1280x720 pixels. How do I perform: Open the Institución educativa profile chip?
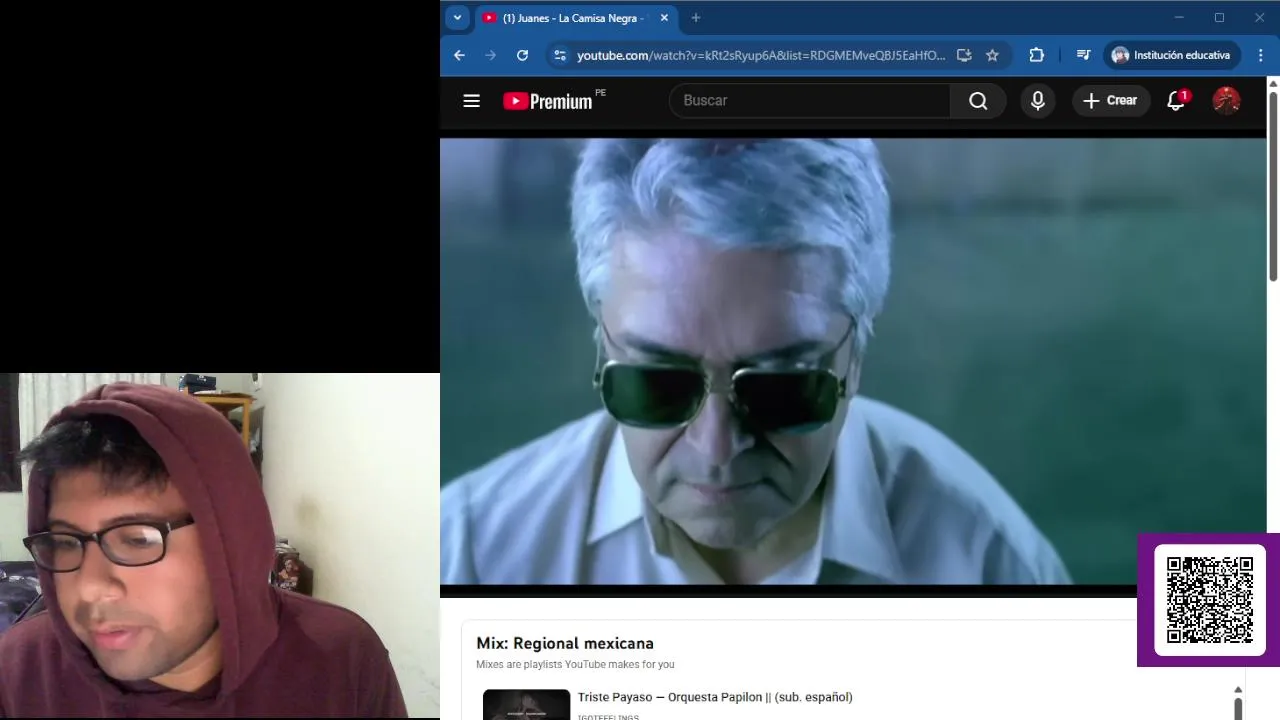1171,55
